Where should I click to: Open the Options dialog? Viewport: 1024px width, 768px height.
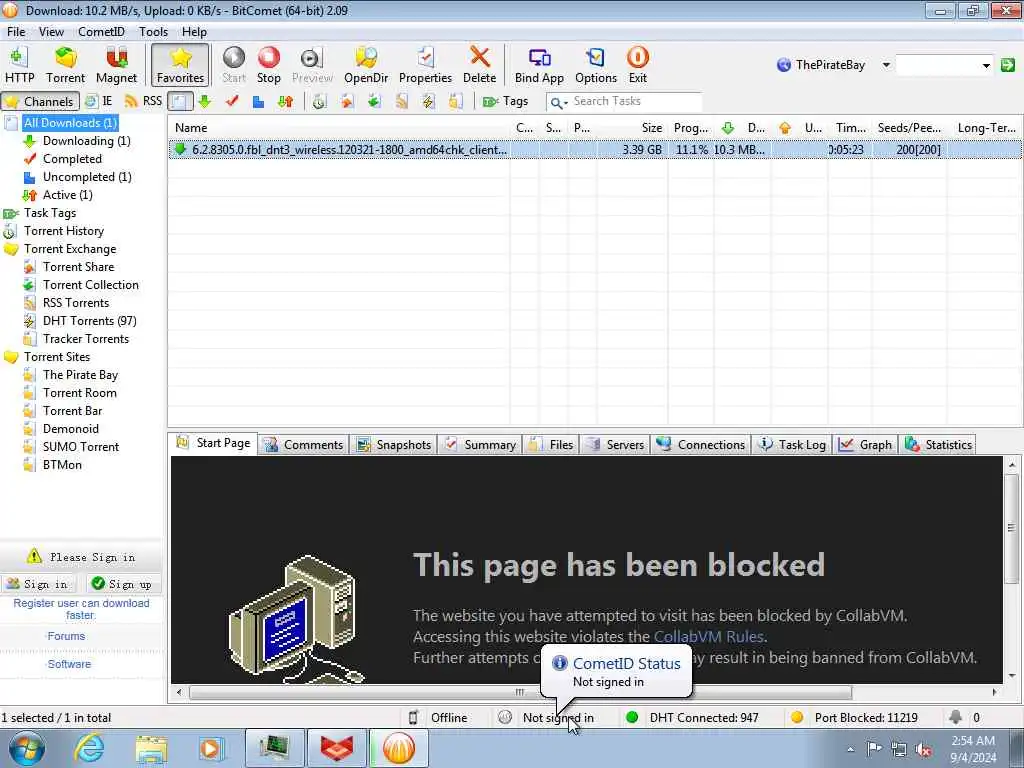596,65
